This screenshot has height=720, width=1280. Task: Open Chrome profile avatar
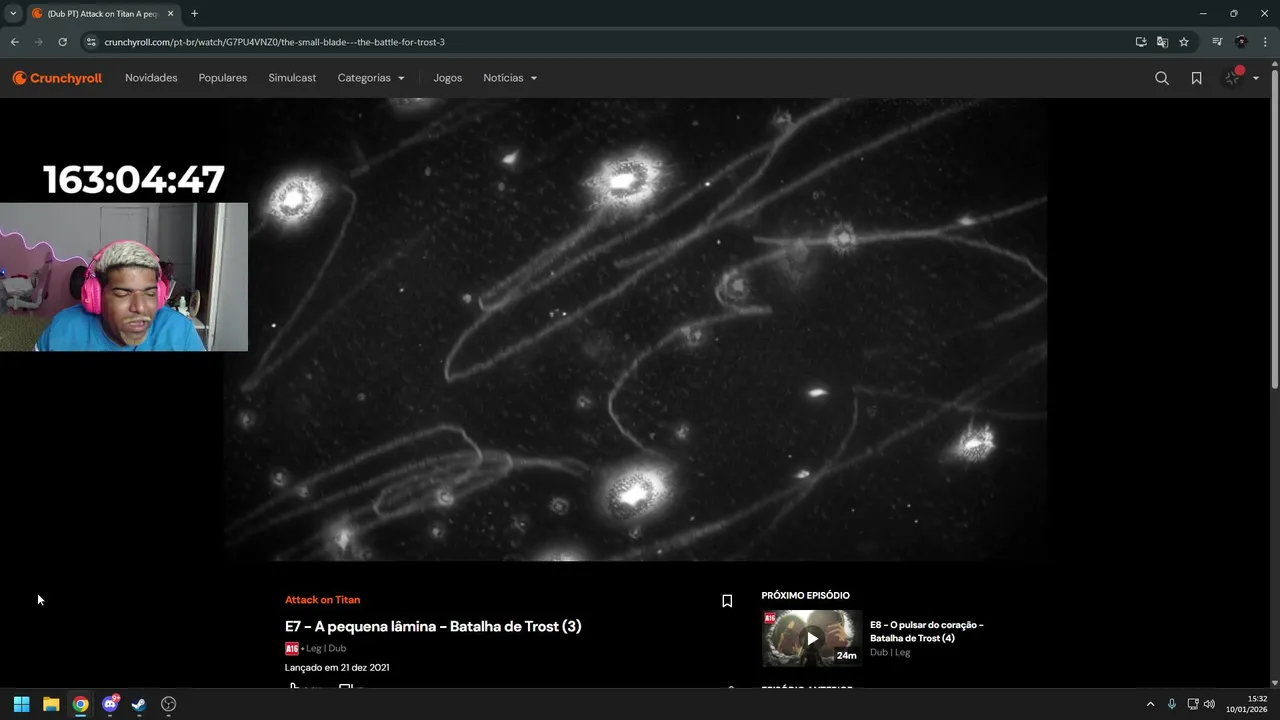point(1241,42)
